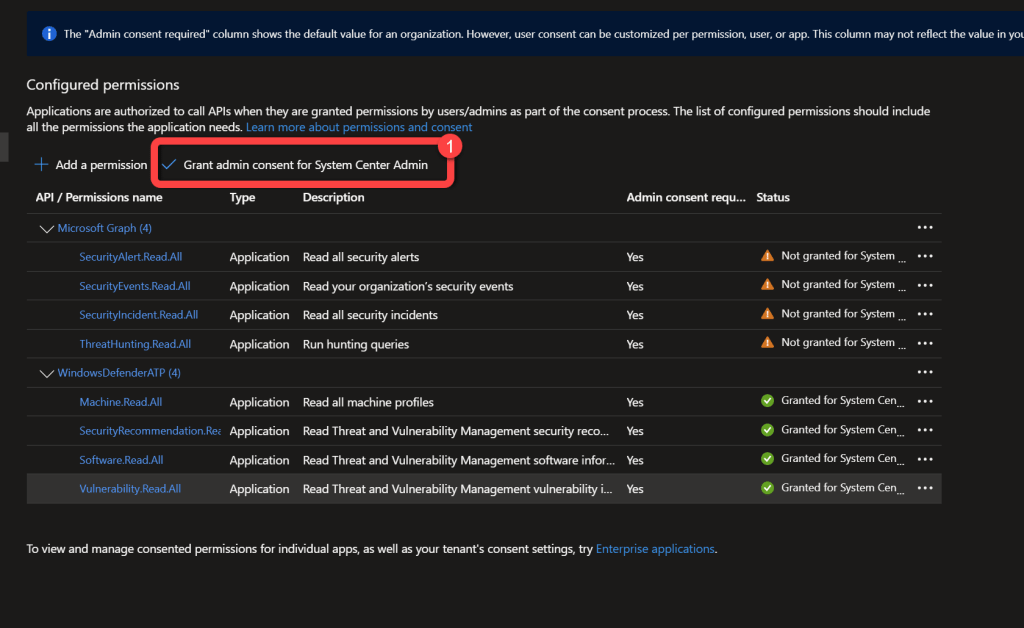Open ellipsis menu for Machine.Read.All row
The height and width of the screenshot is (628, 1024).
tap(924, 402)
